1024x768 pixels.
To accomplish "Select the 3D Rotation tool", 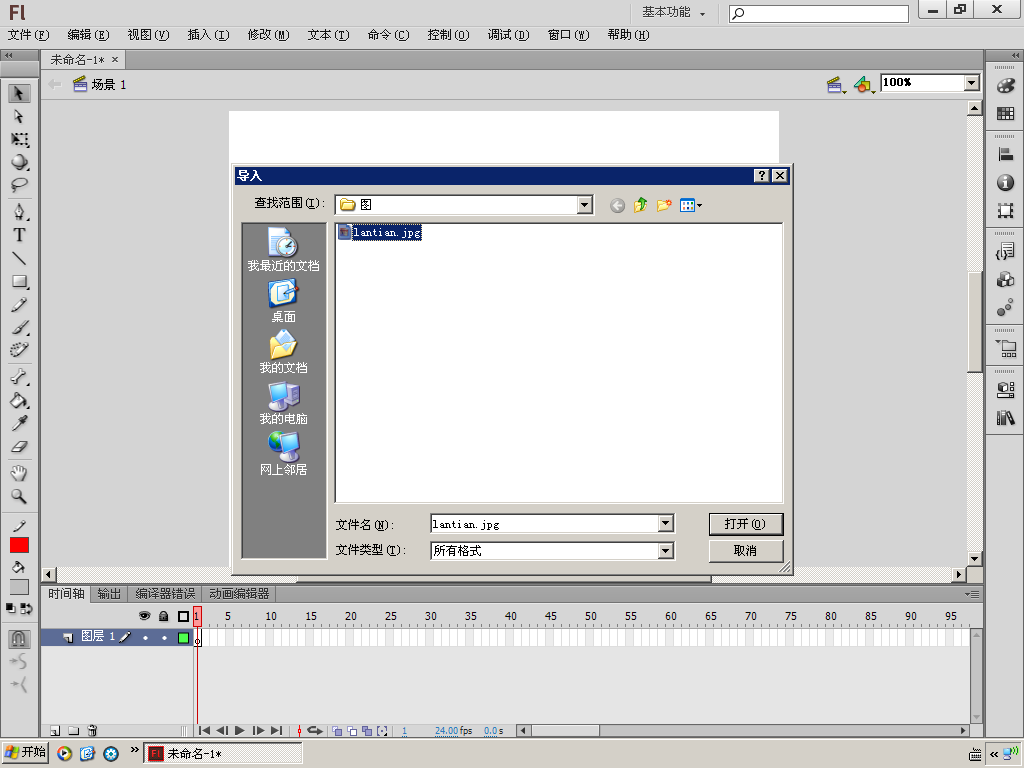I will click(19, 163).
